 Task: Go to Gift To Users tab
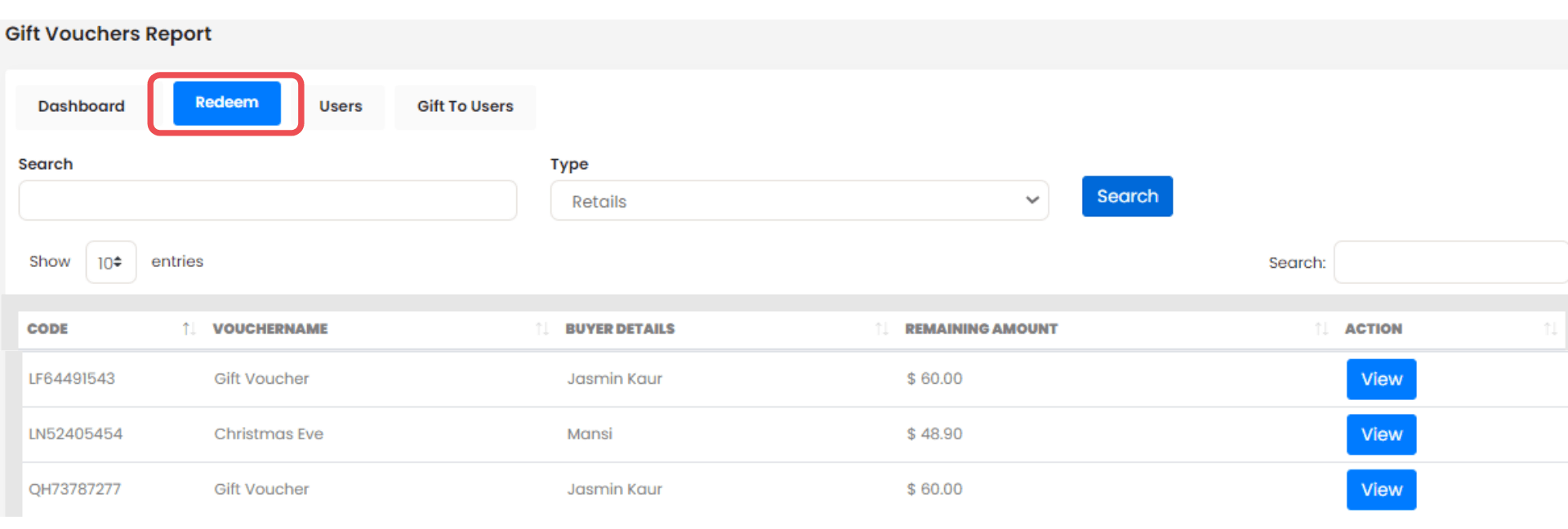click(465, 106)
